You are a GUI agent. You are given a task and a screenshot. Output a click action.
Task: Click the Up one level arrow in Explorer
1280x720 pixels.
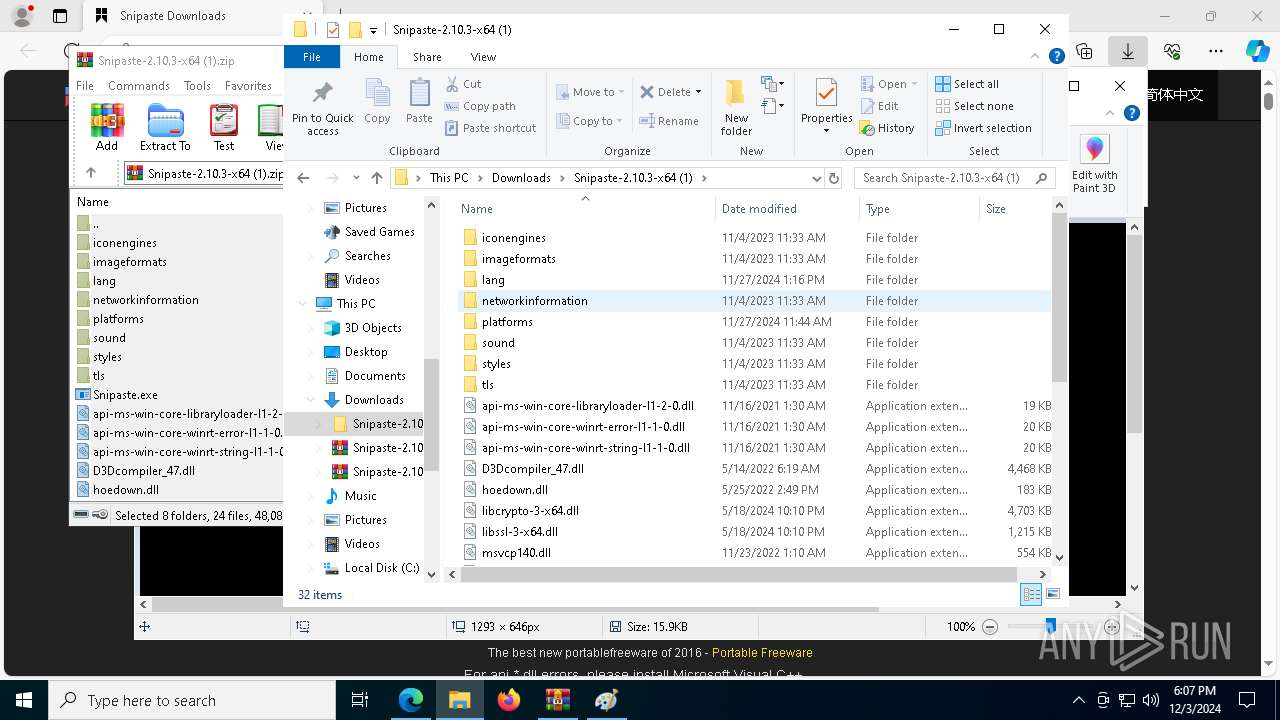coord(377,178)
